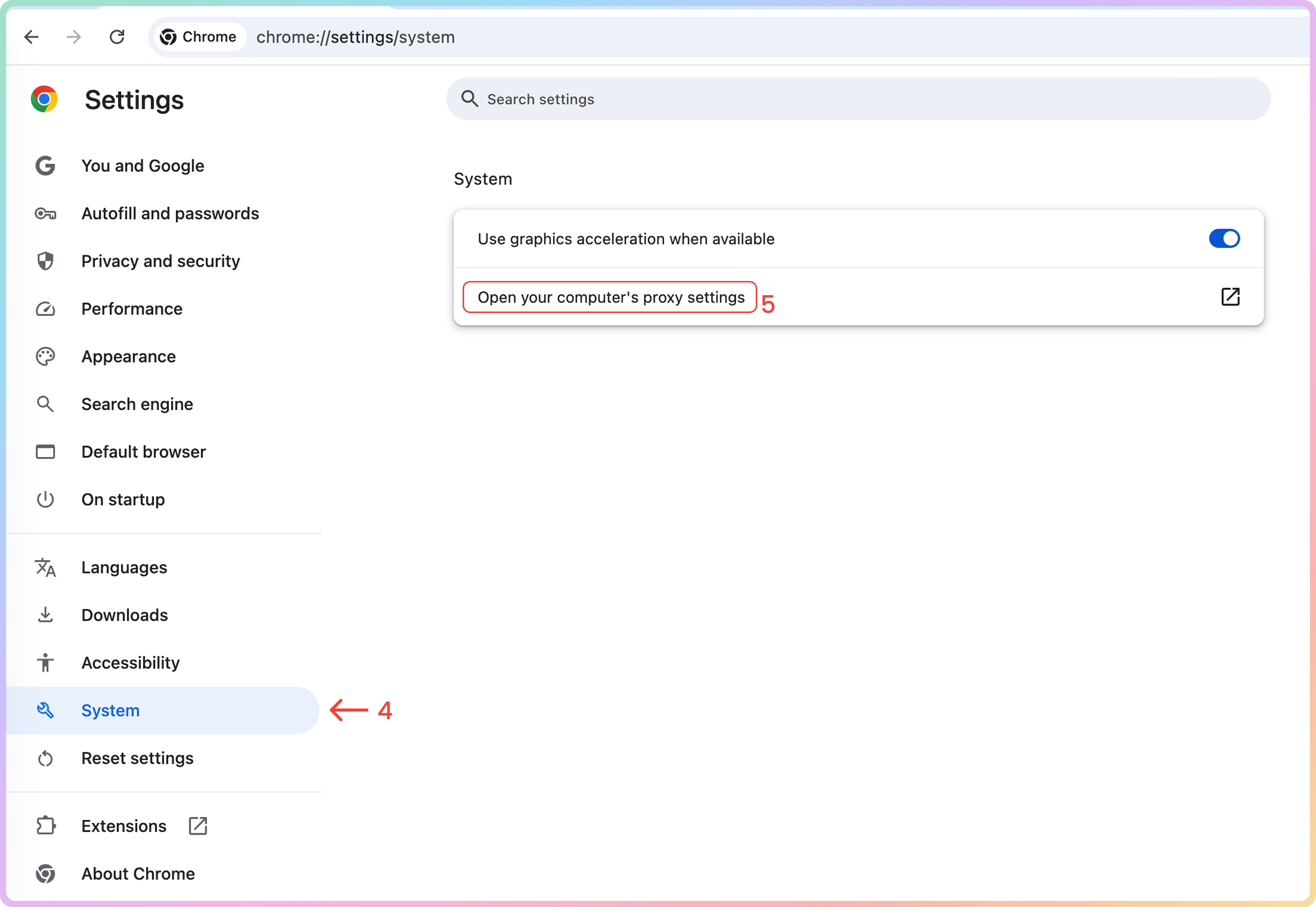Click the Chrome logo beside Settings
The width and height of the screenshot is (1316, 907).
pyautogui.click(x=44, y=100)
